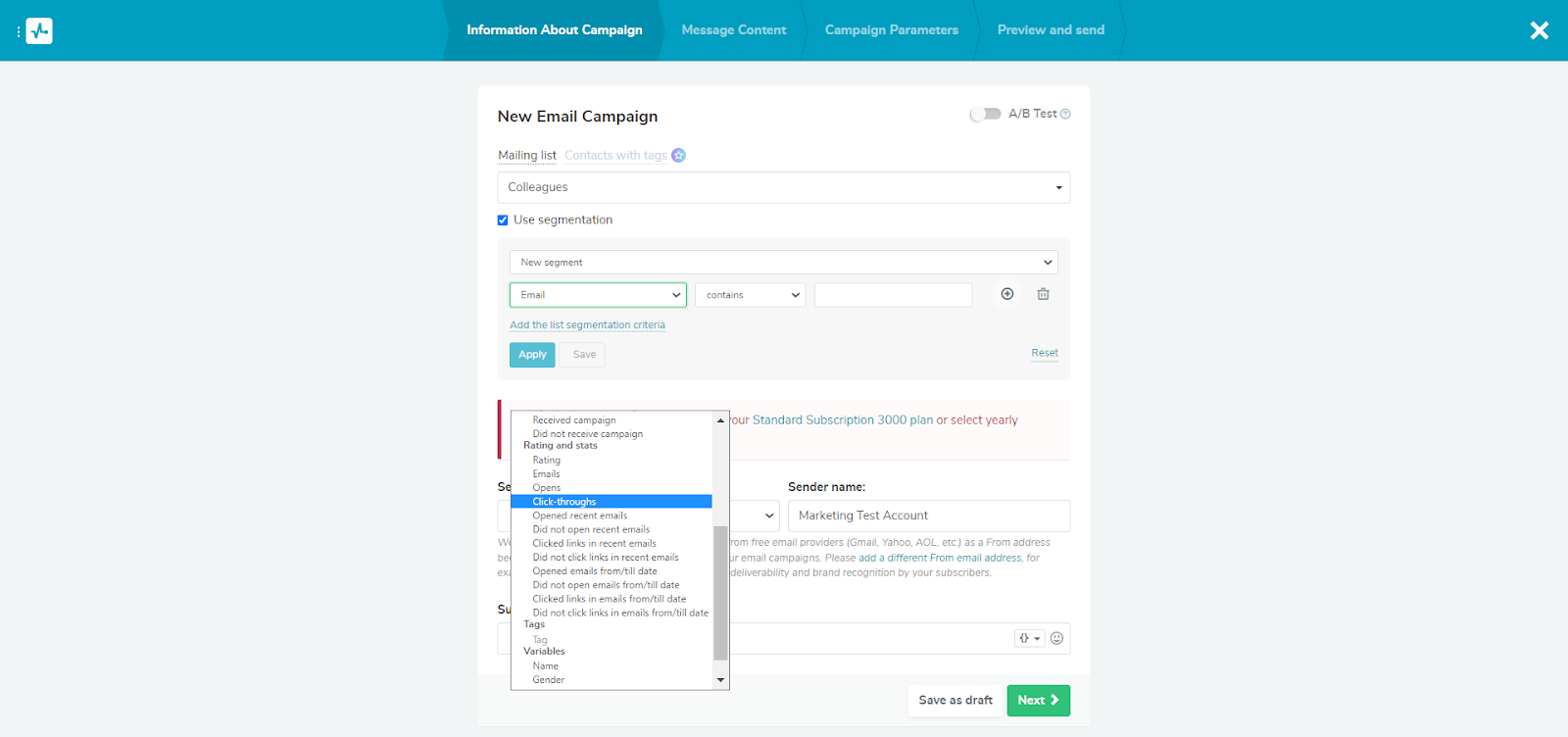Apply the segmentation criteria

[x=531, y=354]
